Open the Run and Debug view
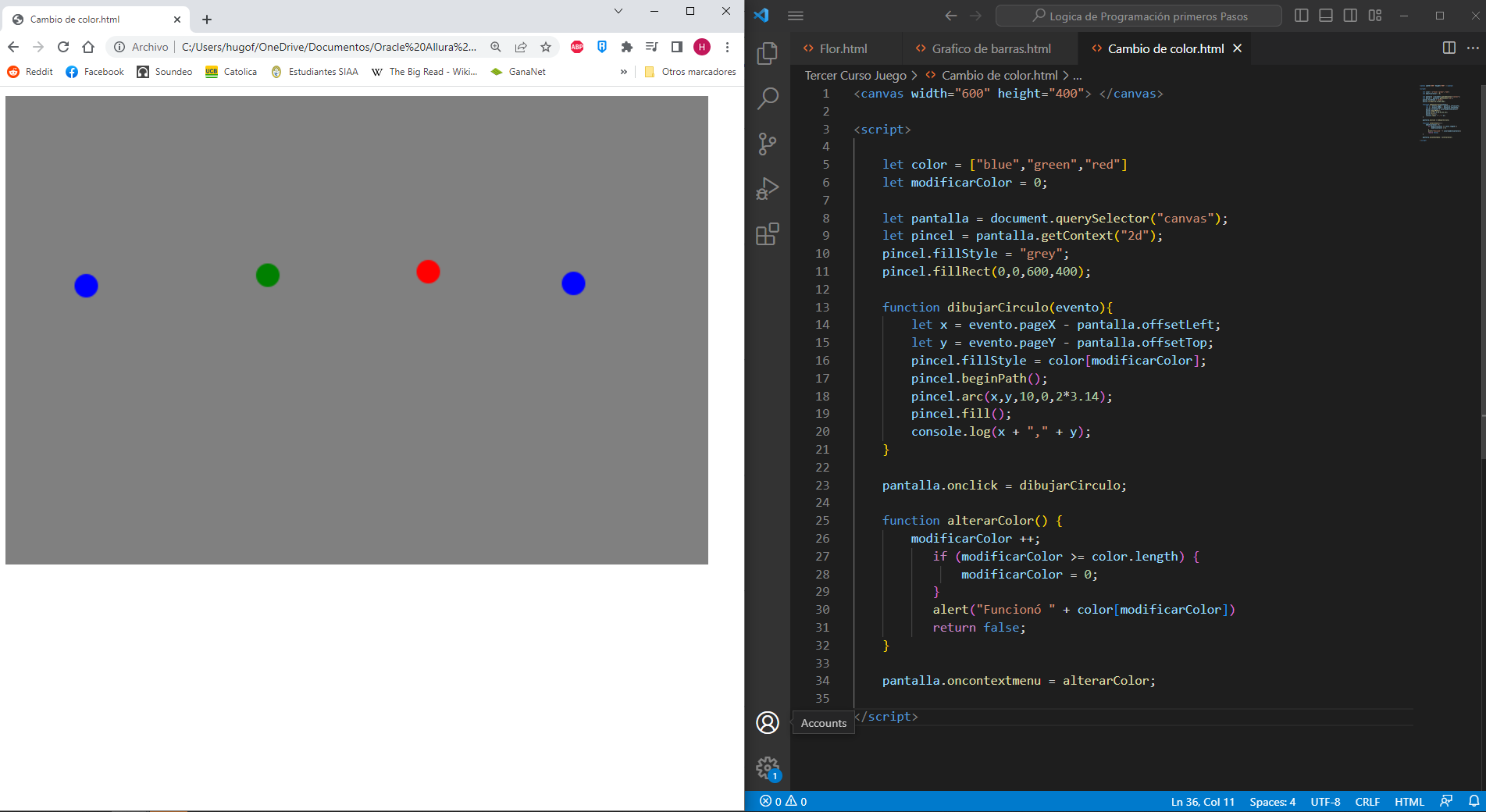Viewport: 1486px width, 812px height. (x=768, y=189)
